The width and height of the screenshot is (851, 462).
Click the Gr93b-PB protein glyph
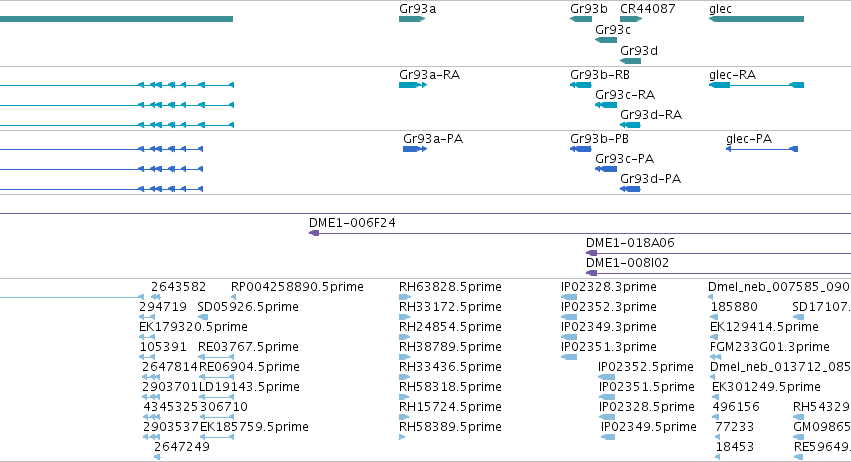(581, 149)
